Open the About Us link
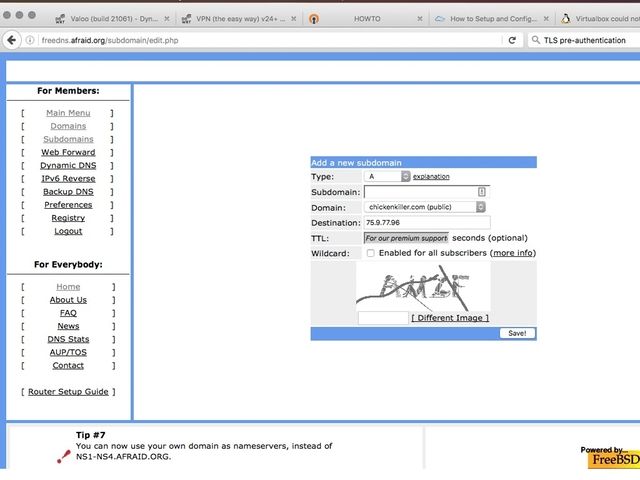This screenshot has height=480, width=640. 68,300
